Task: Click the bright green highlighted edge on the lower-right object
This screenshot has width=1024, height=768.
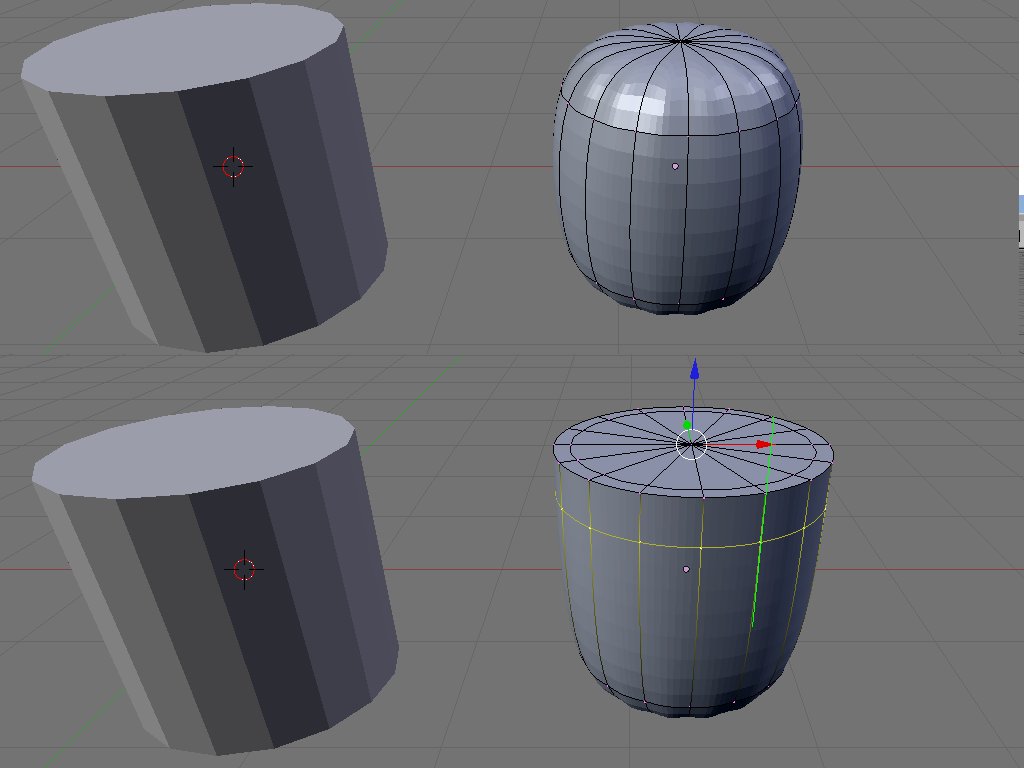Action: click(763, 522)
